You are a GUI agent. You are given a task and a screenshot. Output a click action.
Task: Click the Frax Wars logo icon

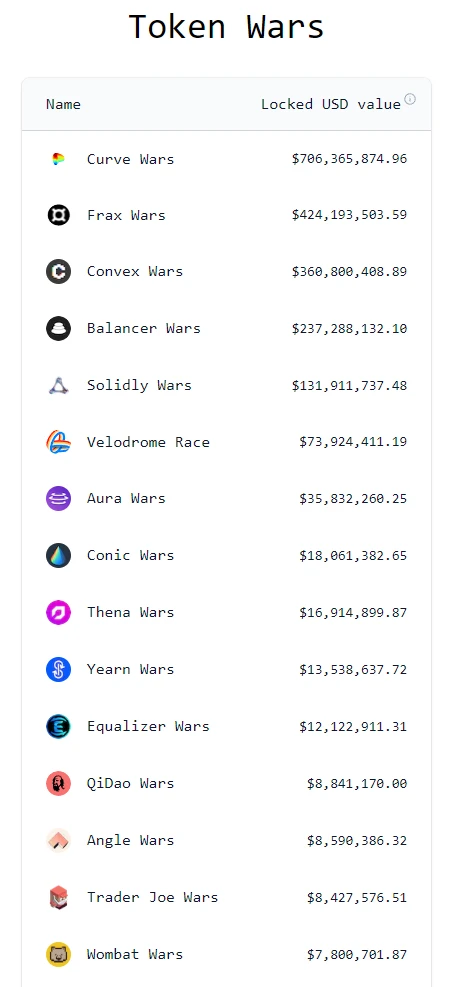pyautogui.click(x=58, y=215)
